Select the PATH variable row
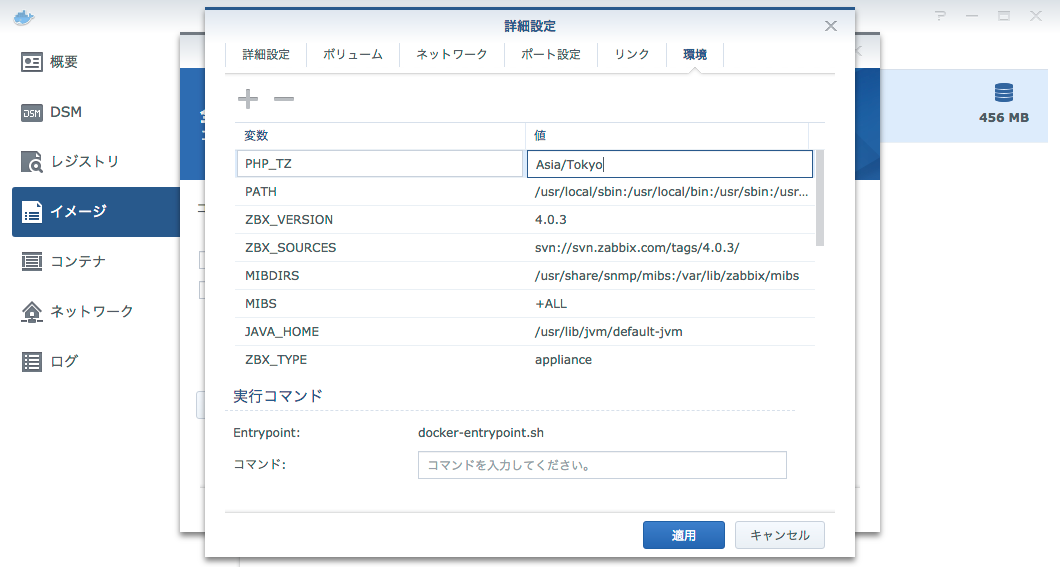Screen dimensions: 1060x567 tap(525, 192)
